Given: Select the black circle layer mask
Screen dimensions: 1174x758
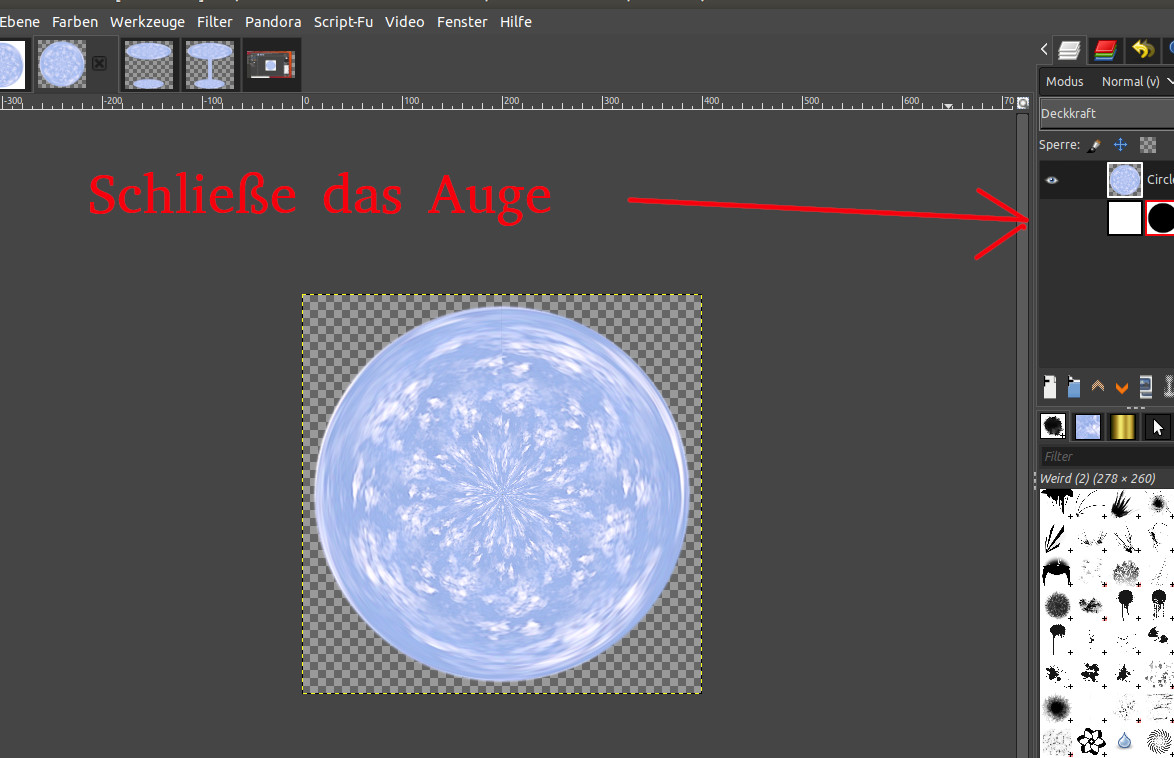Looking at the screenshot, I should (x=1160, y=218).
